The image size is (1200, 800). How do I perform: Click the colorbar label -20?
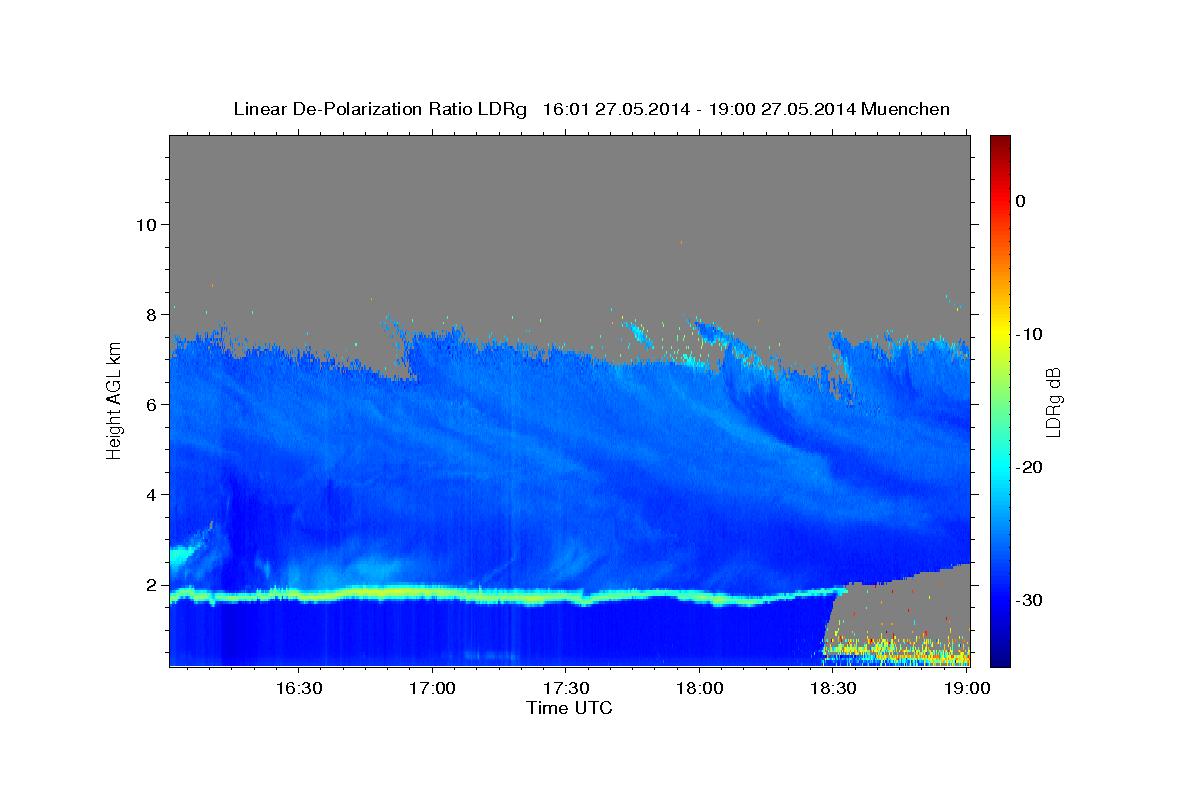coord(1029,467)
